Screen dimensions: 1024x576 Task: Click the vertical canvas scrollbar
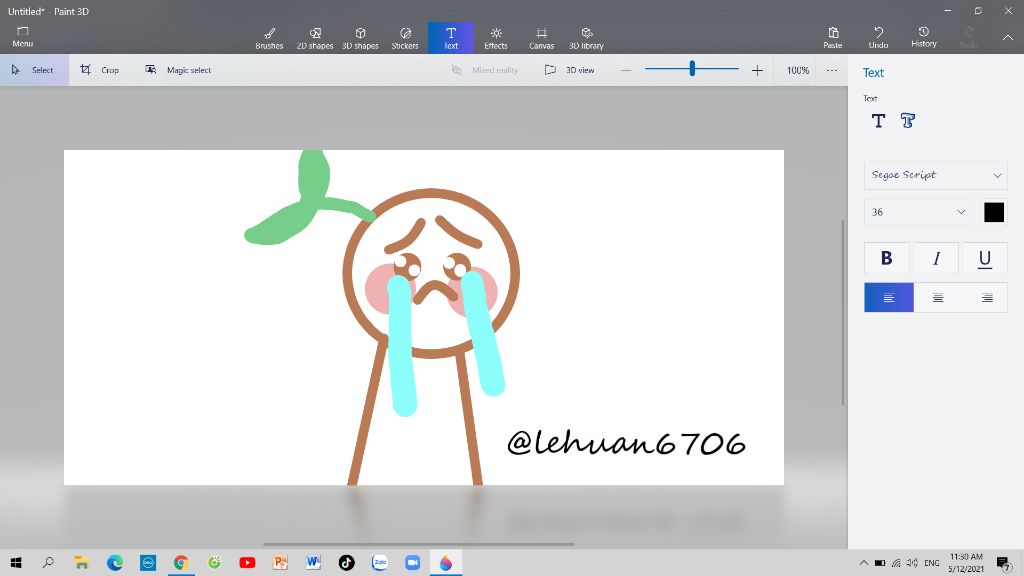(842, 312)
